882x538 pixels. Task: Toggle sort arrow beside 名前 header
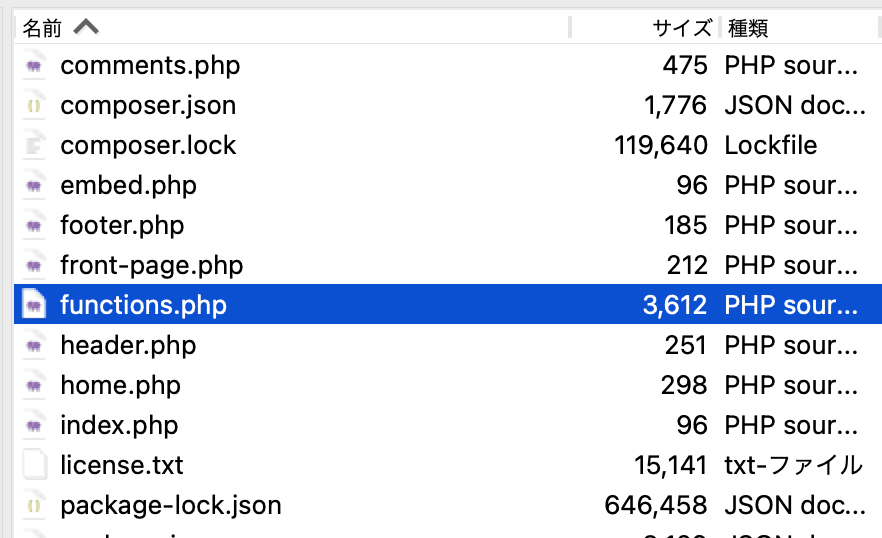(86, 27)
